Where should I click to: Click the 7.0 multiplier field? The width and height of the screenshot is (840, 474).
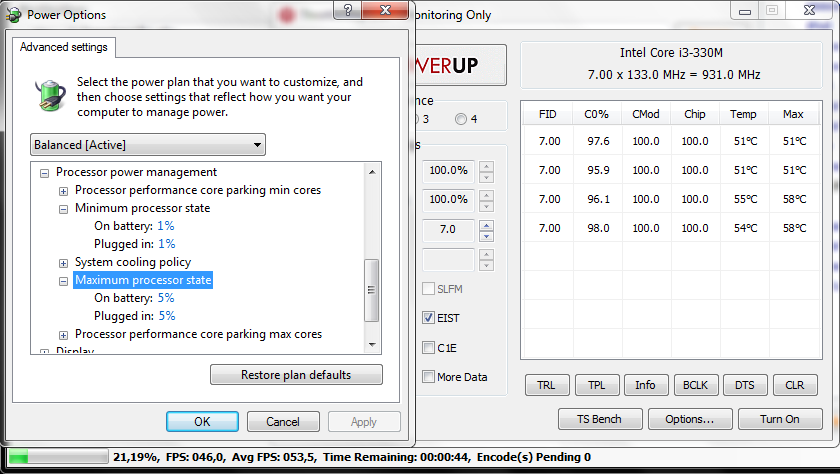(448, 230)
